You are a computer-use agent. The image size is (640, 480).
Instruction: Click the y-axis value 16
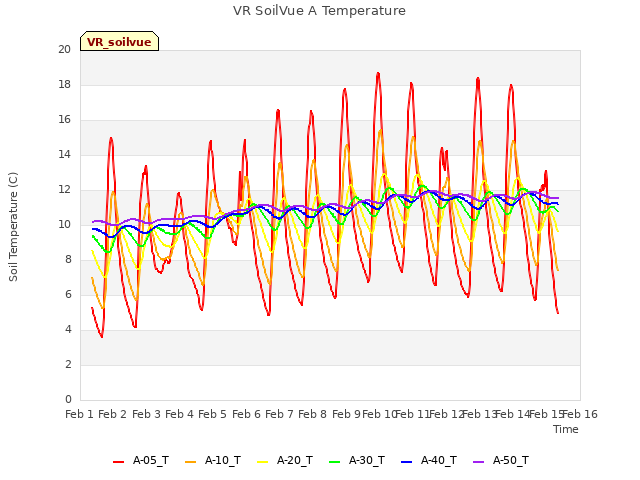tap(64, 120)
